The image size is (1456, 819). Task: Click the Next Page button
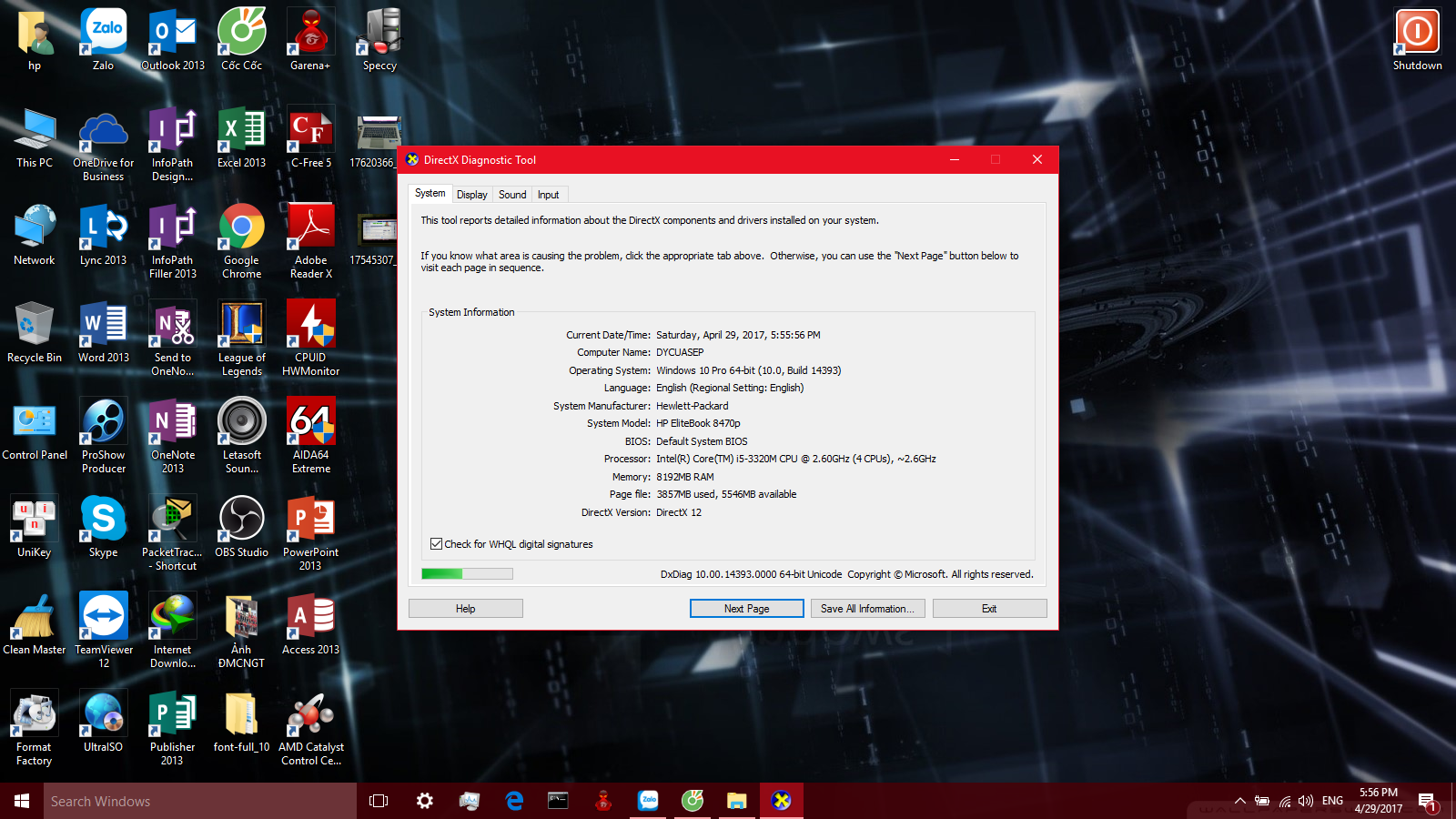click(746, 609)
